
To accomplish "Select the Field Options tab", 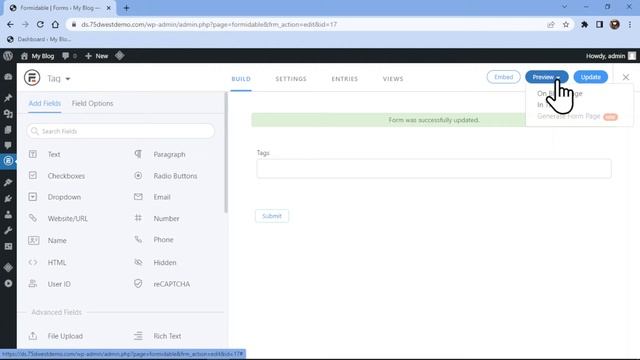I will 92,103.
